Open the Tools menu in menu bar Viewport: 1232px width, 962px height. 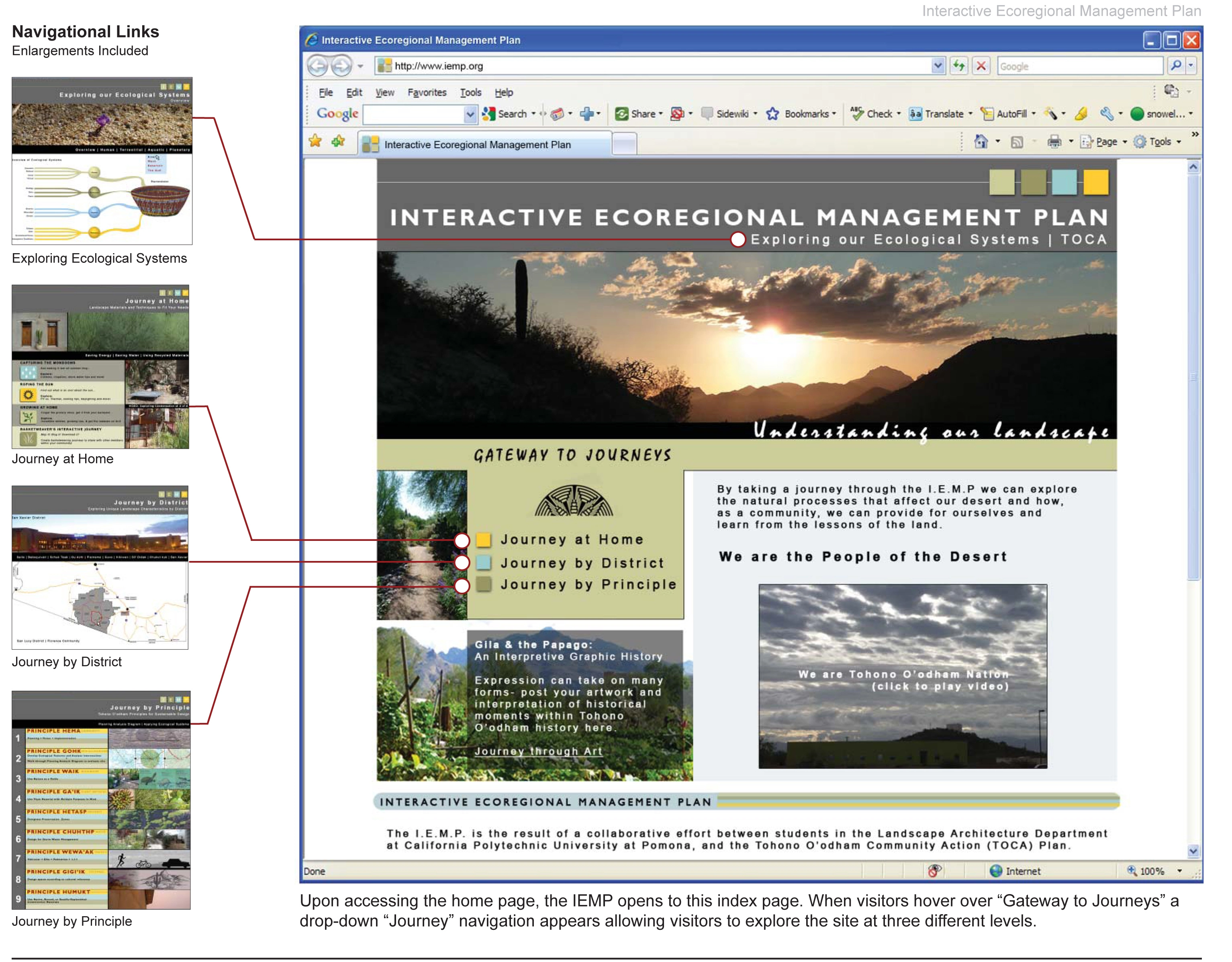coord(470,92)
